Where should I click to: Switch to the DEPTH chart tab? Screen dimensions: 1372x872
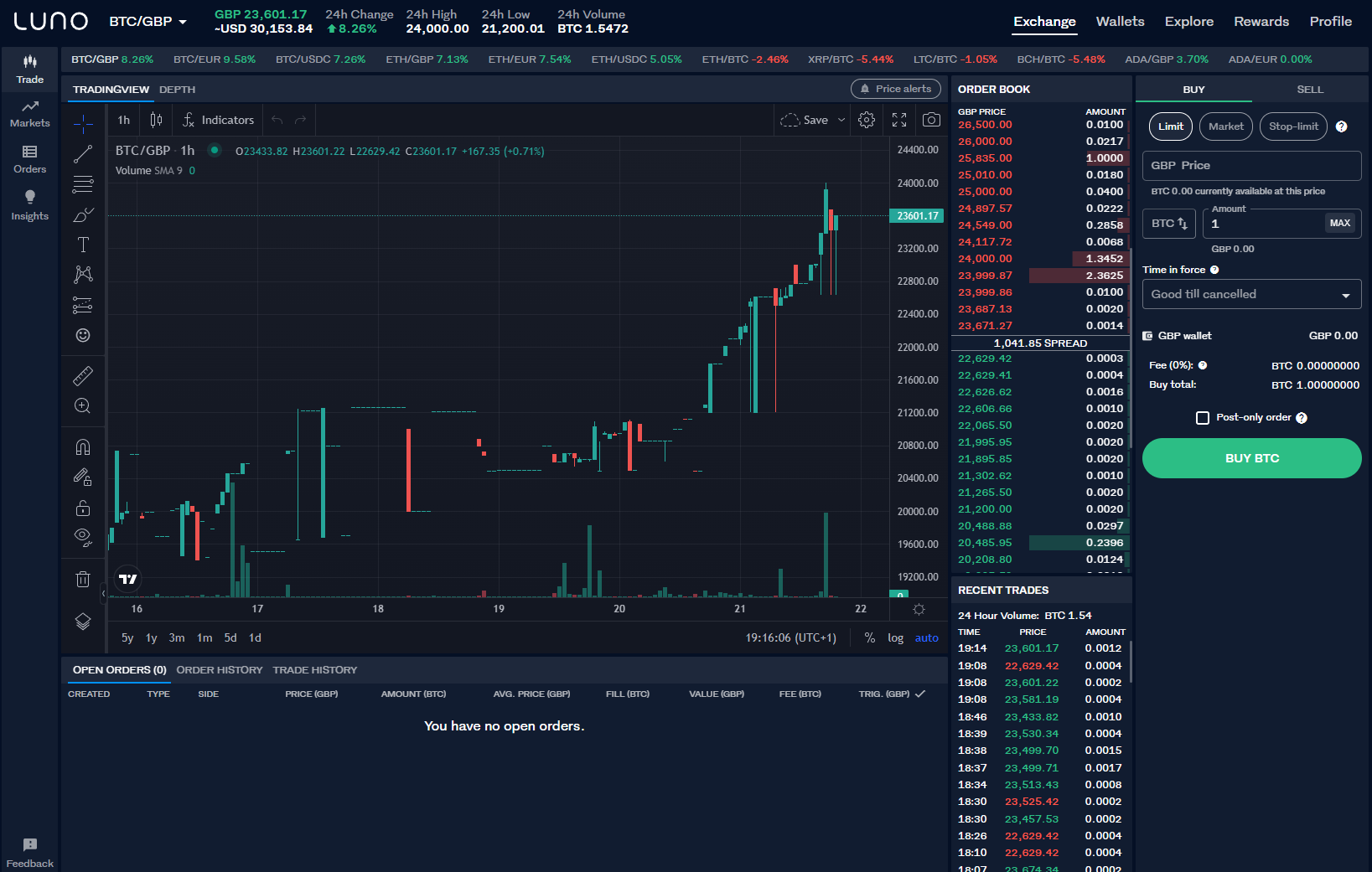coord(177,90)
